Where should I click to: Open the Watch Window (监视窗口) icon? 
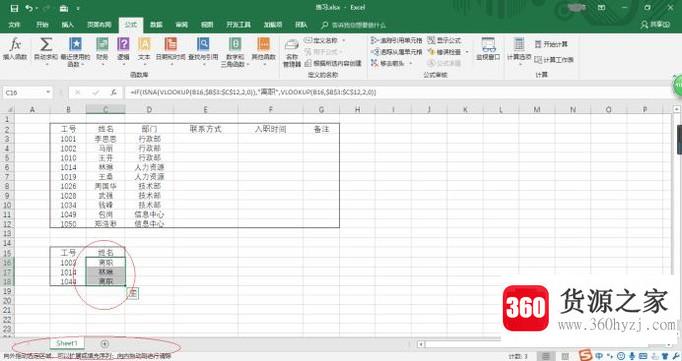488,45
